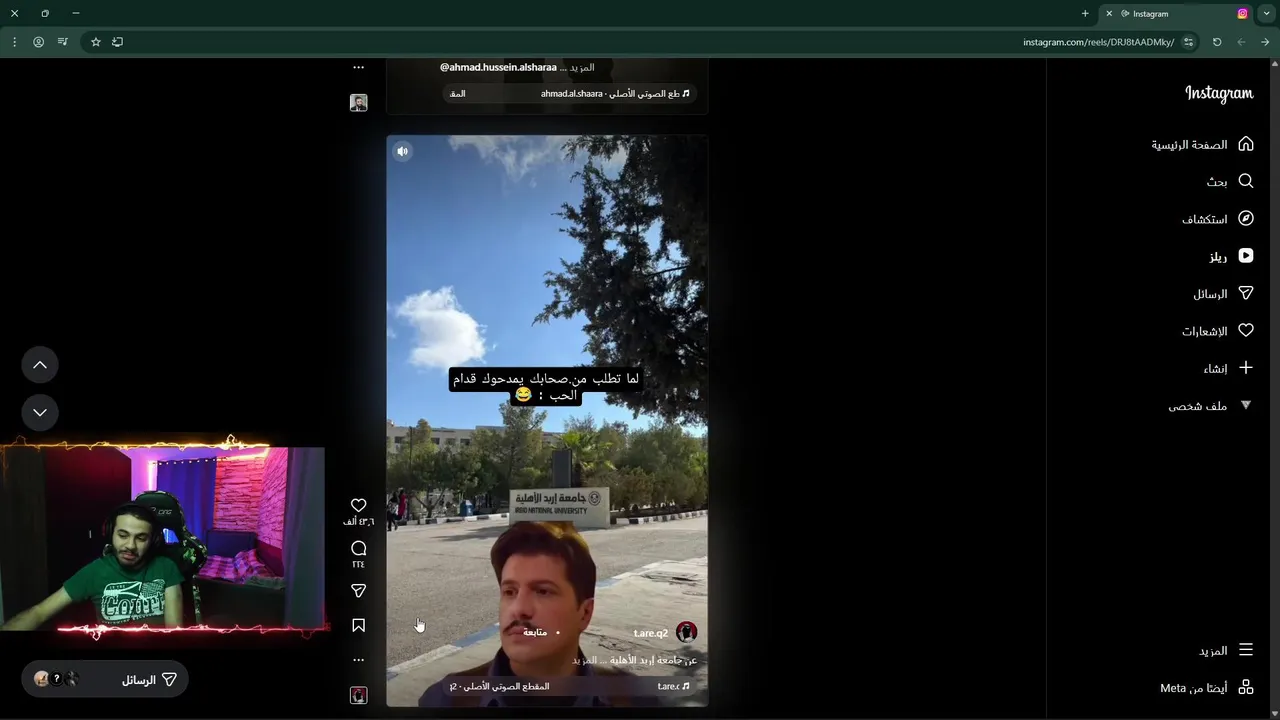Open comments on the t.are.q2 reel
1280x720 pixels.
358,548
